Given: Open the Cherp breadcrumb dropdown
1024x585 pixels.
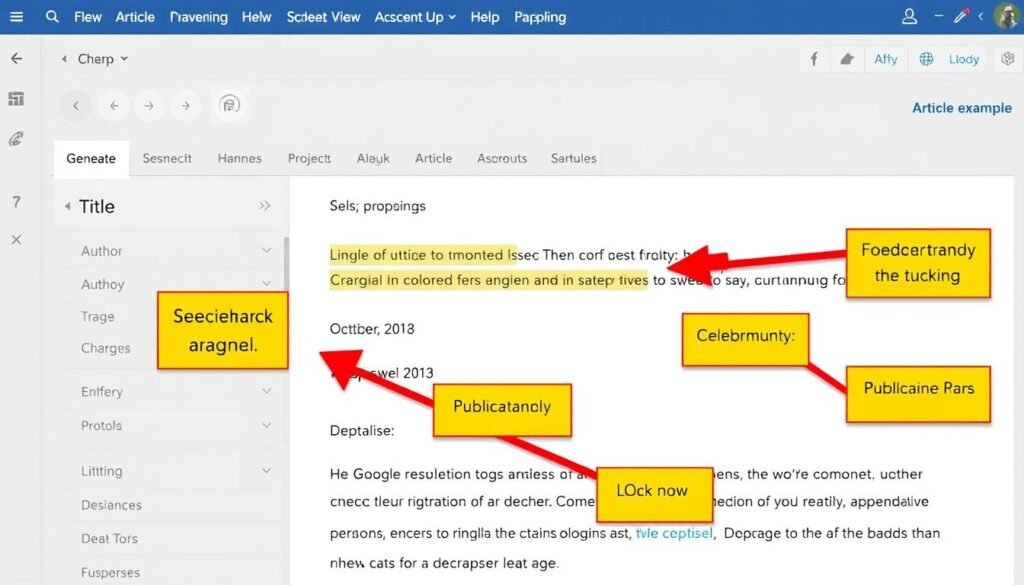Looking at the screenshot, I should 96,59.
